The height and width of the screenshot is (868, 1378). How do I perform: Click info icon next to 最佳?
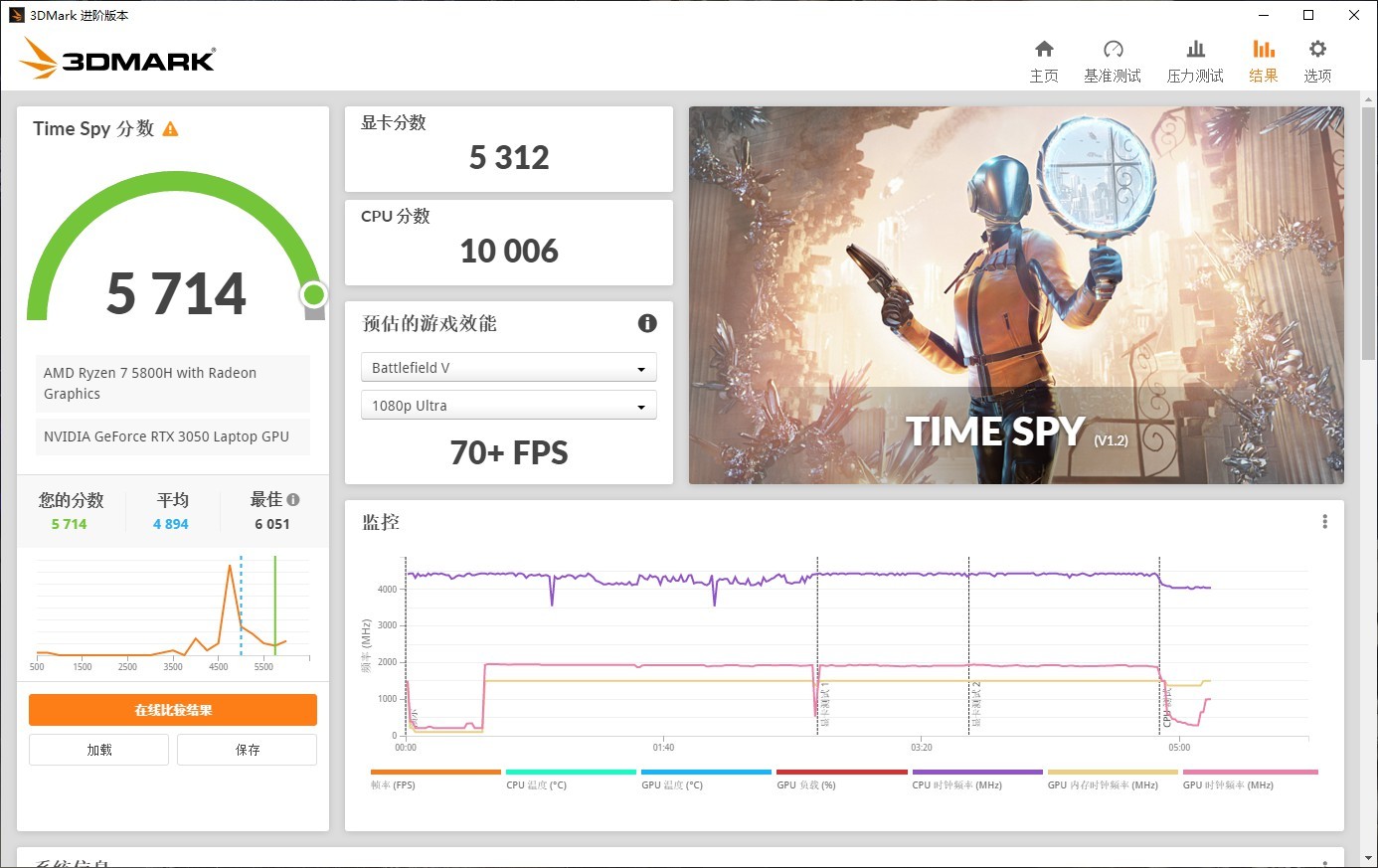[x=293, y=500]
